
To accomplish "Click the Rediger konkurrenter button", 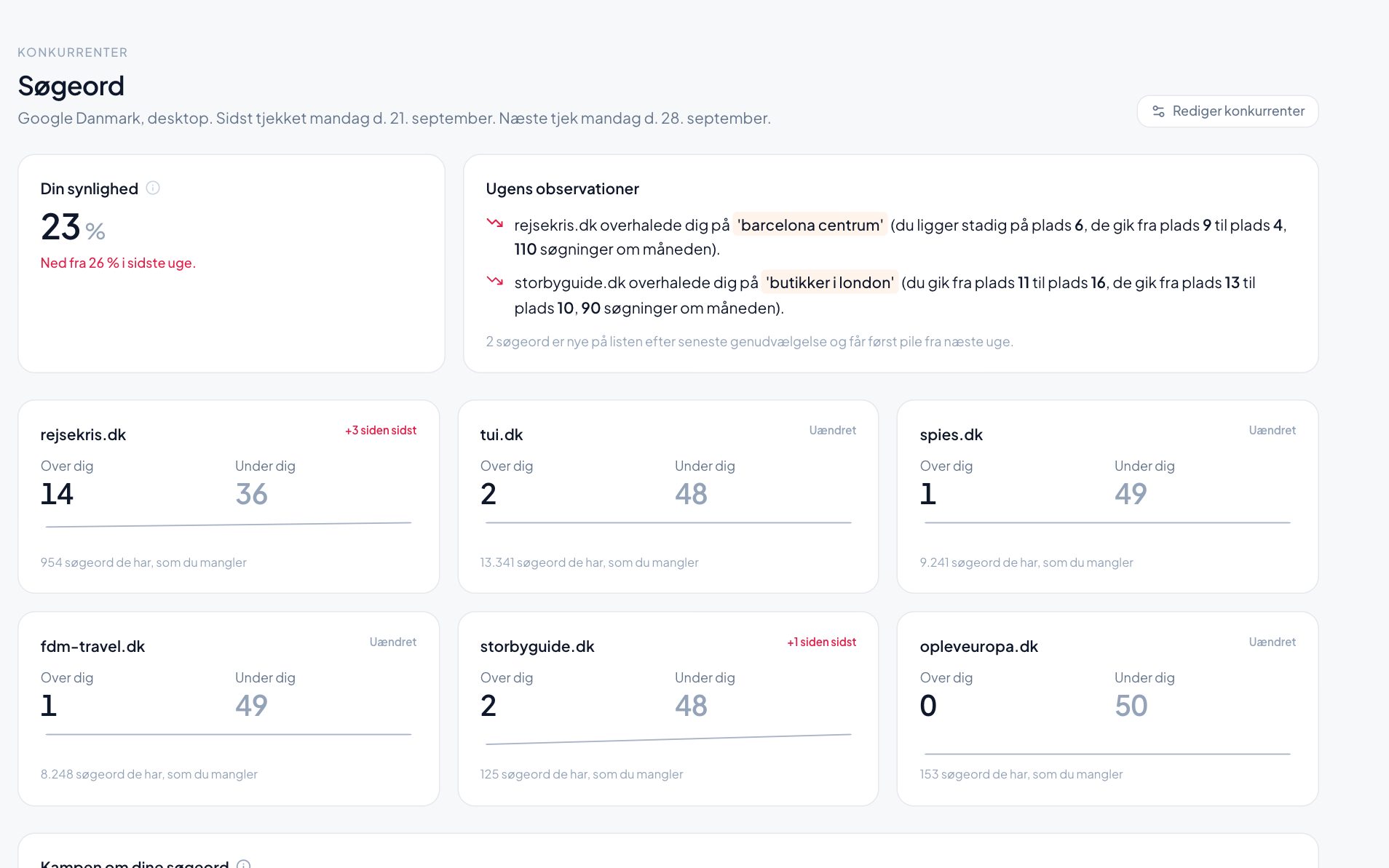I will click(1227, 111).
